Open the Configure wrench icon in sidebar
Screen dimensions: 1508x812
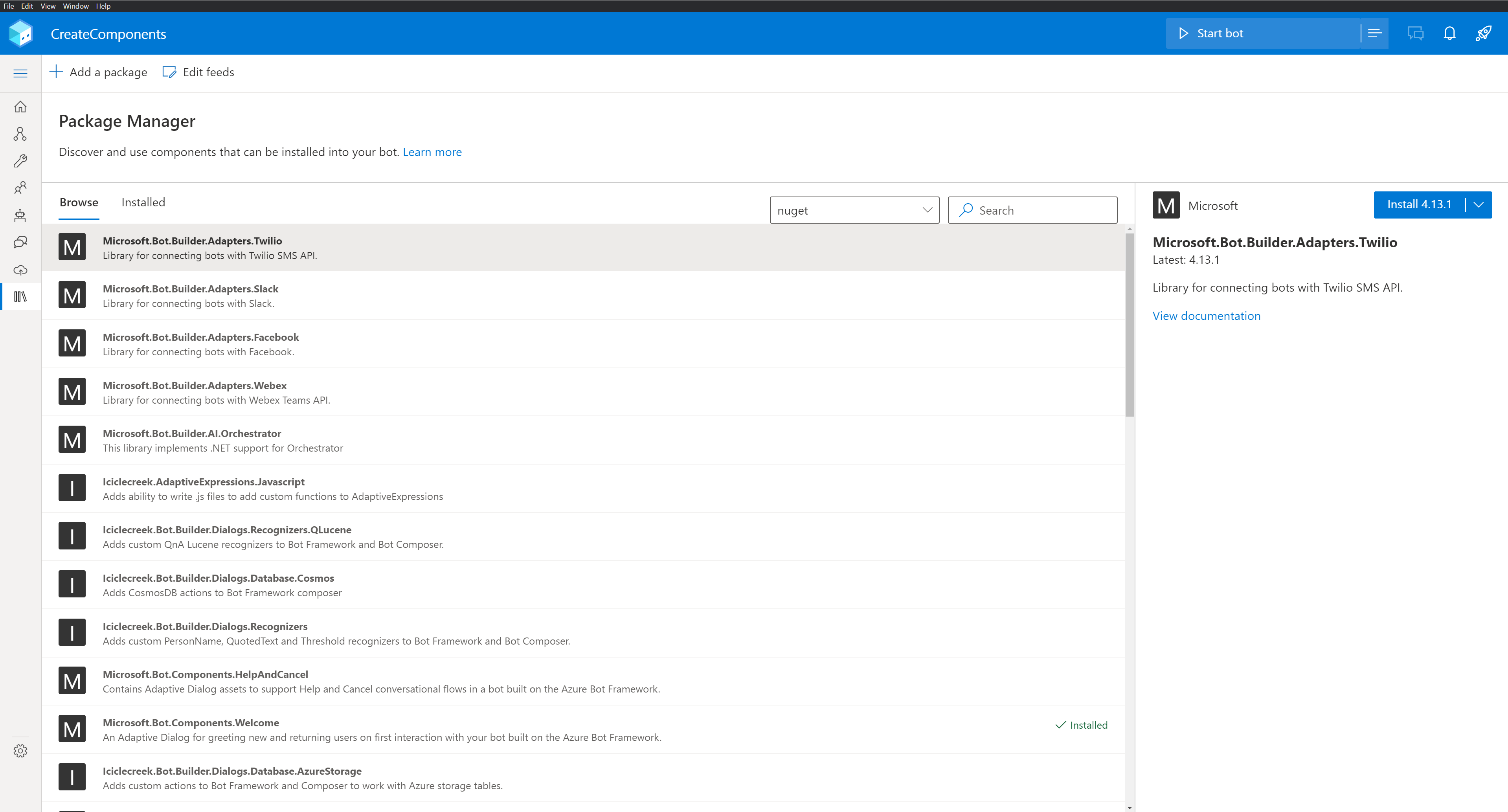[x=20, y=161]
